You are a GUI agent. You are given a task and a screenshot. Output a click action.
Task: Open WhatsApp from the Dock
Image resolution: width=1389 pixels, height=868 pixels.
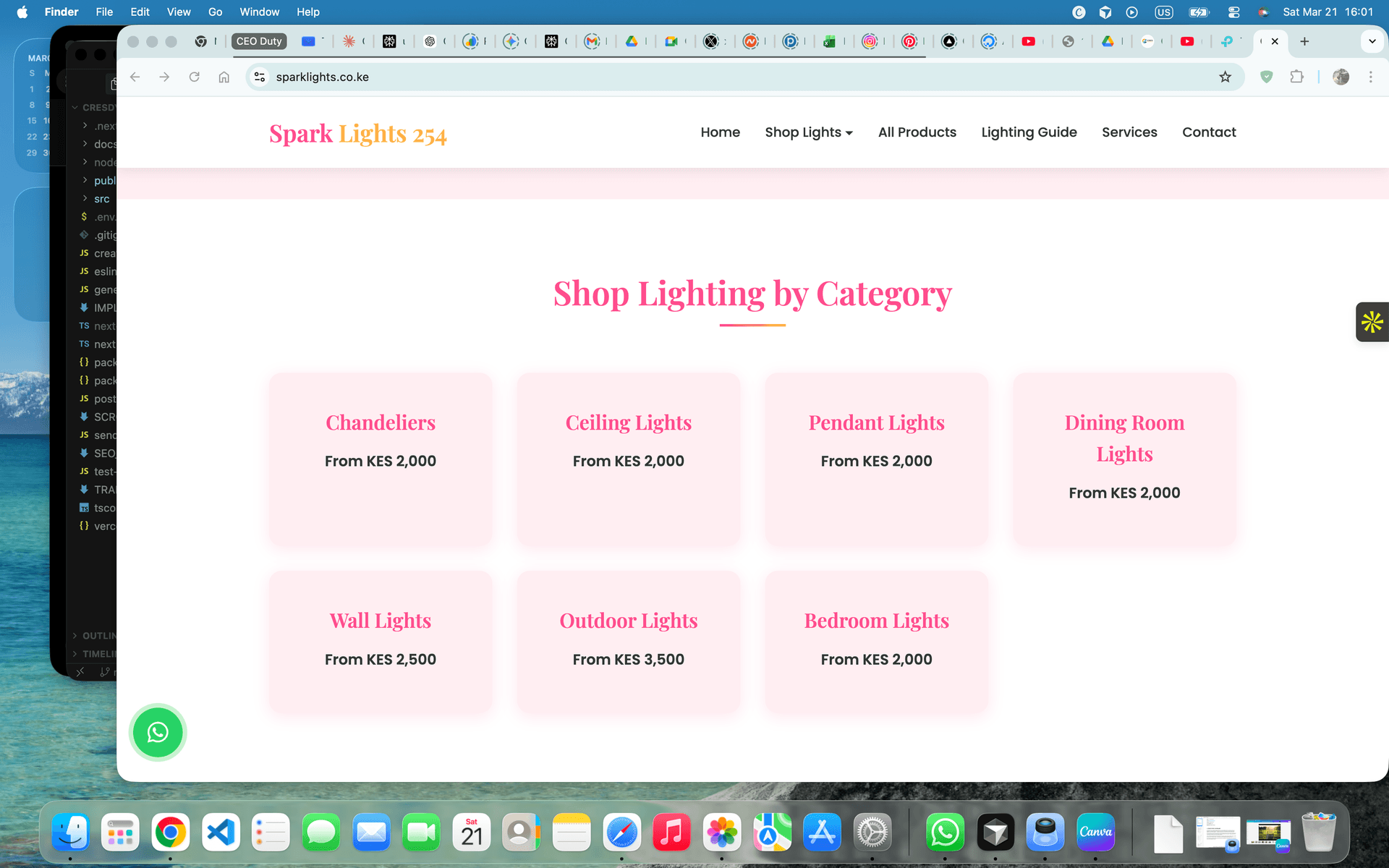coord(945,833)
